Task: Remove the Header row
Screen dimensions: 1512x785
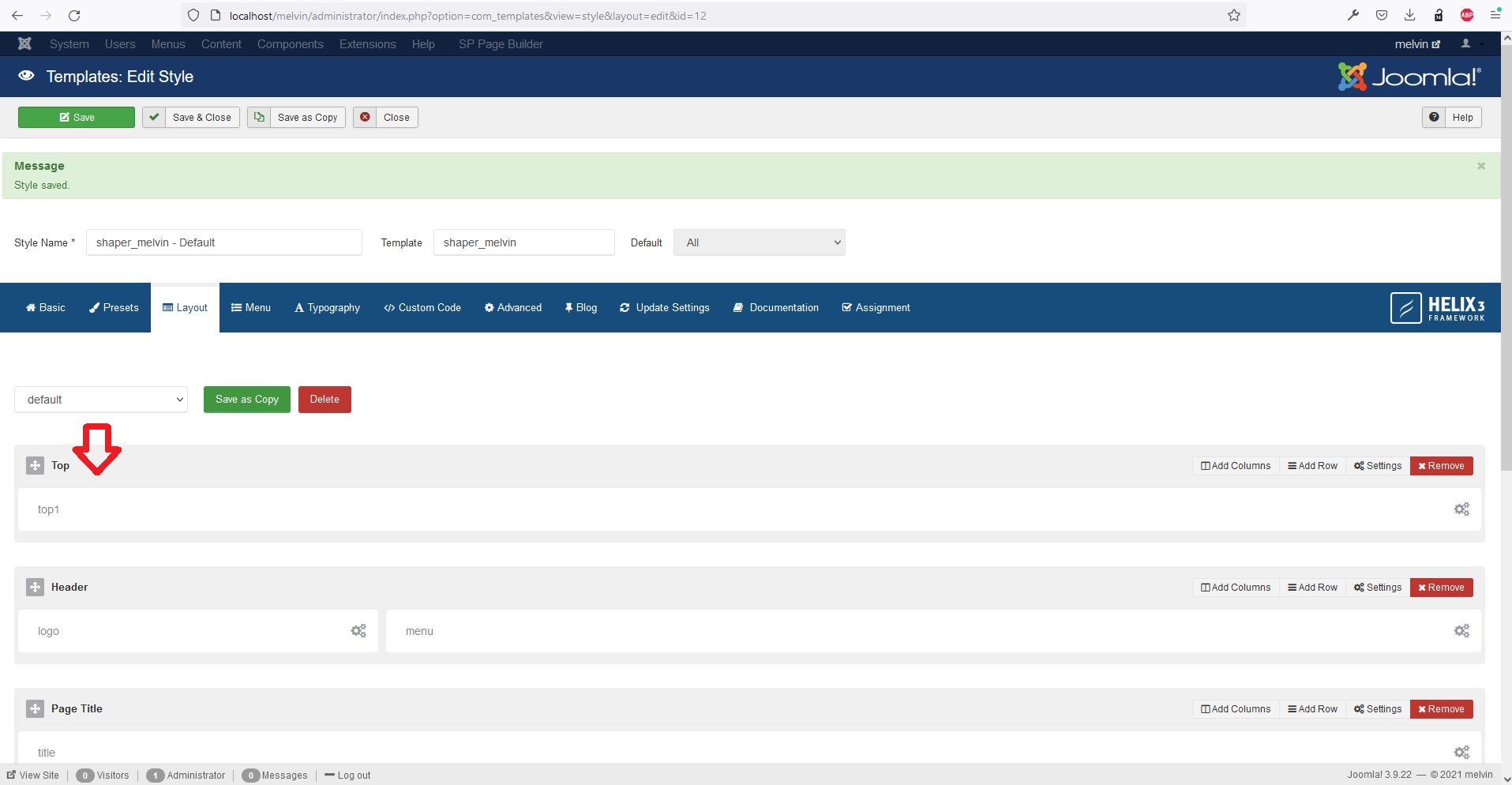Action: pyautogui.click(x=1441, y=588)
